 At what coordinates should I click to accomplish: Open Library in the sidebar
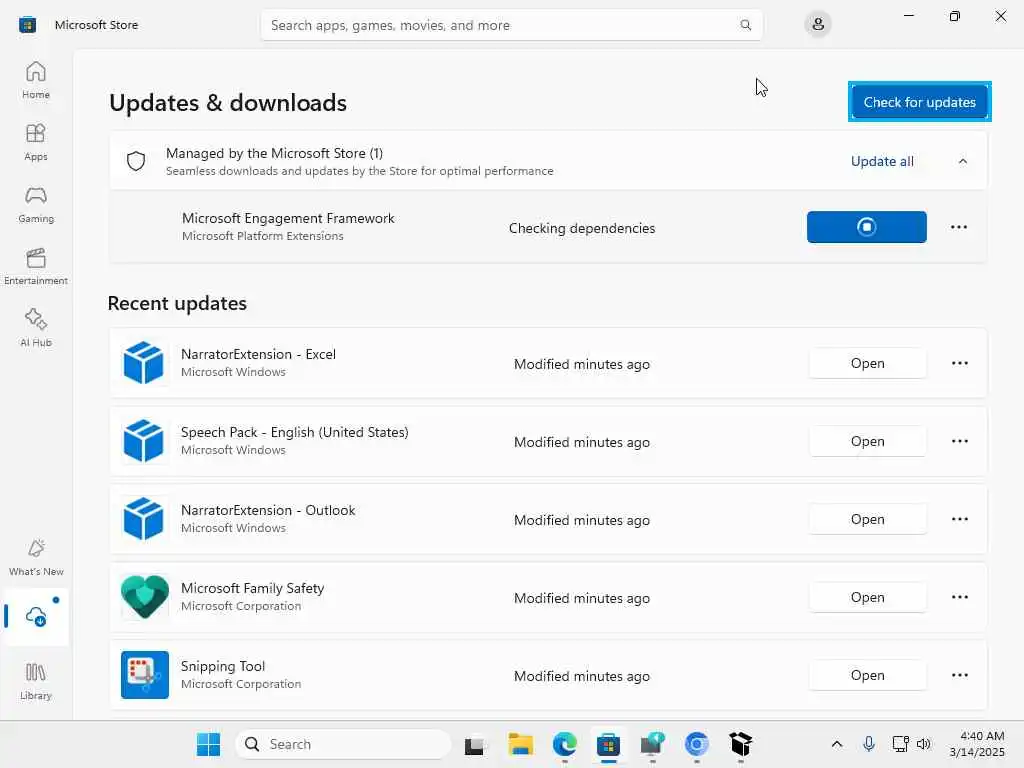point(36,682)
